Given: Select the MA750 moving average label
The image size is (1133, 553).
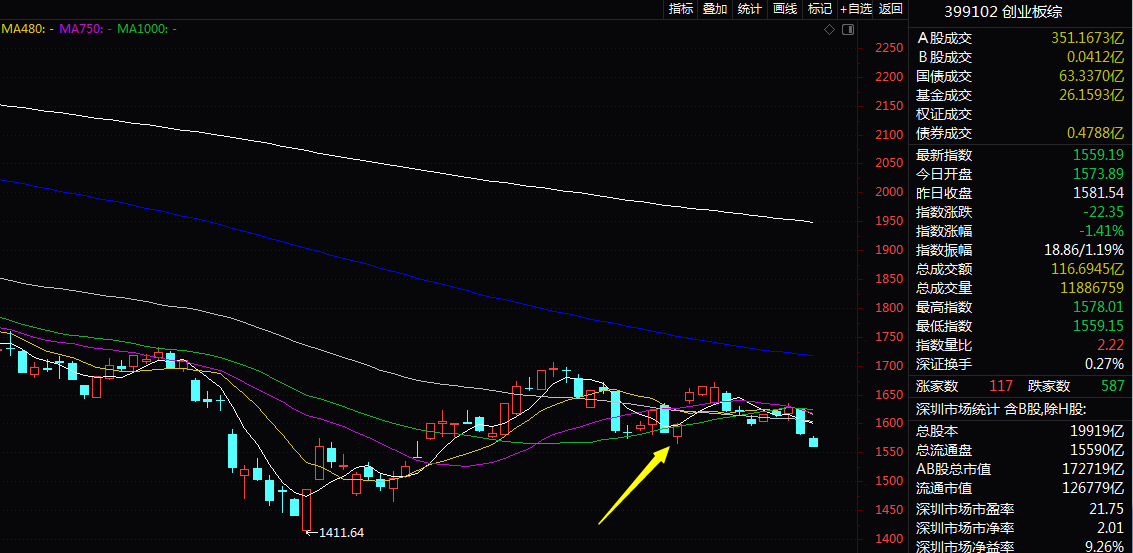Looking at the screenshot, I should pos(84,29).
